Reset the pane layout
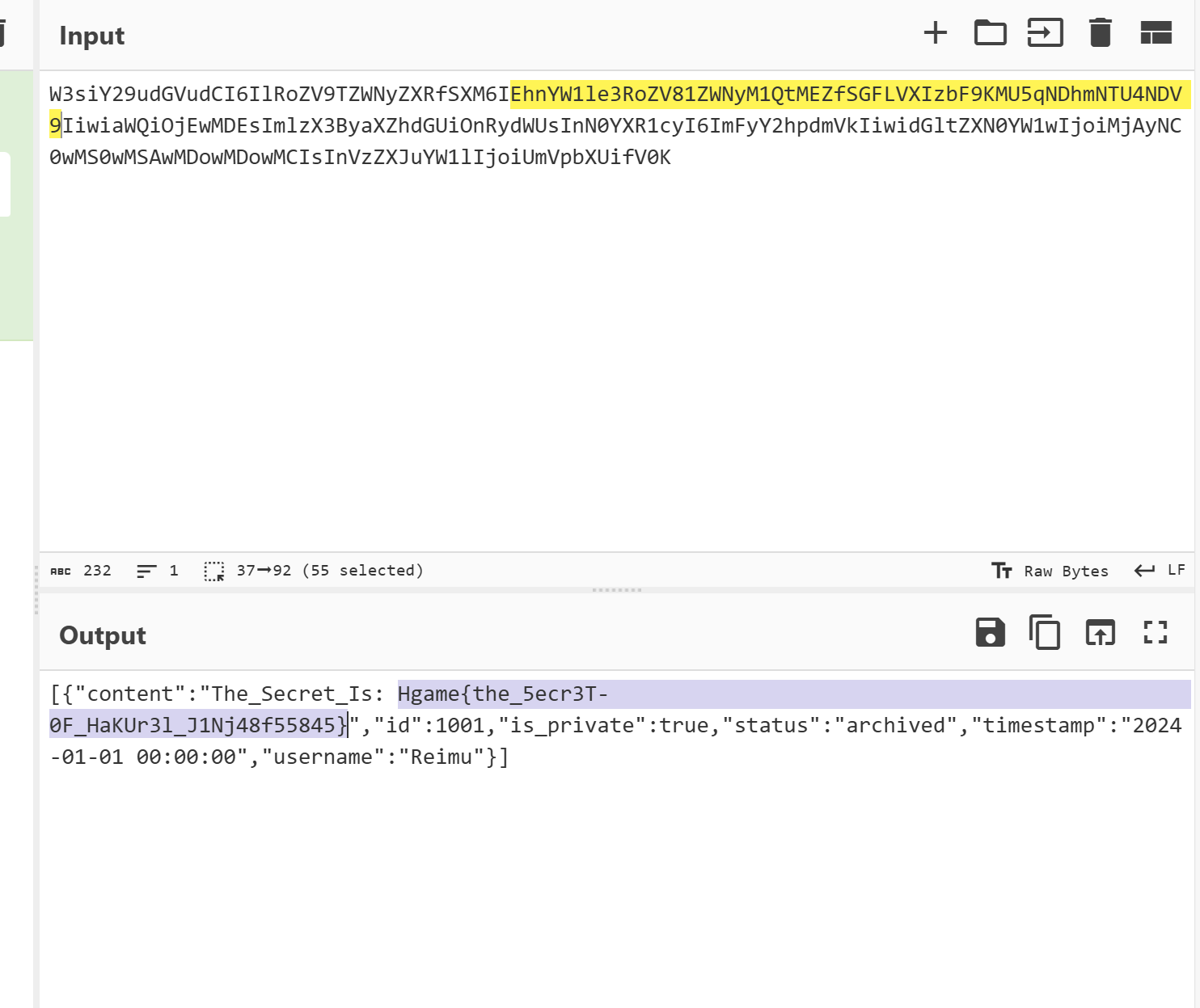This screenshot has width=1200, height=1008. [1156, 33]
